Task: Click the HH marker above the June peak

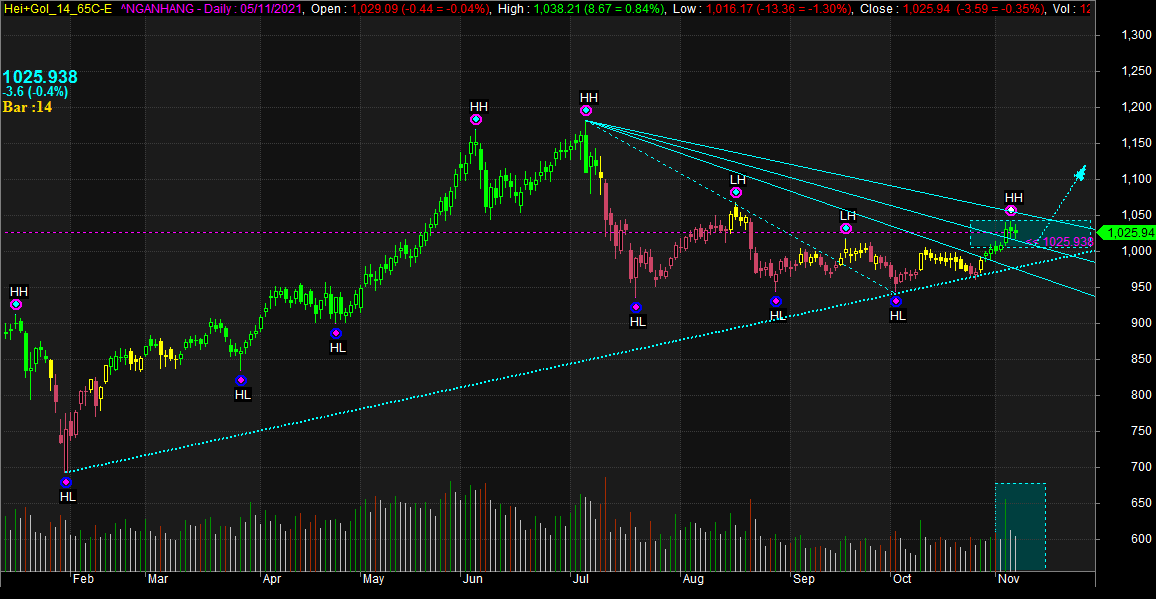Action: point(476,119)
